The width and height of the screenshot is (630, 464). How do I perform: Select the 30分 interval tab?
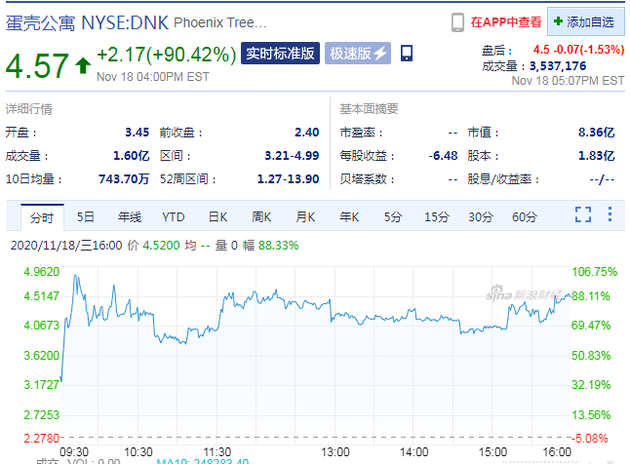coord(481,217)
